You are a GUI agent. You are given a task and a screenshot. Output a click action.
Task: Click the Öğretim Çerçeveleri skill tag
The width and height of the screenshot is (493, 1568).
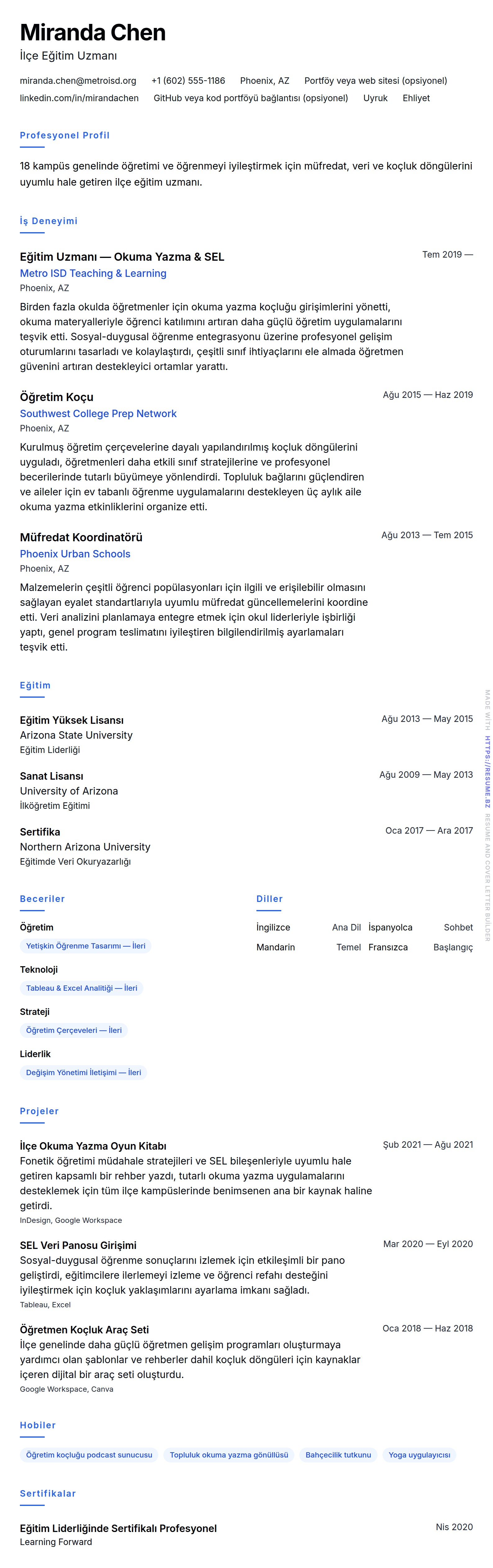point(74,1030)
